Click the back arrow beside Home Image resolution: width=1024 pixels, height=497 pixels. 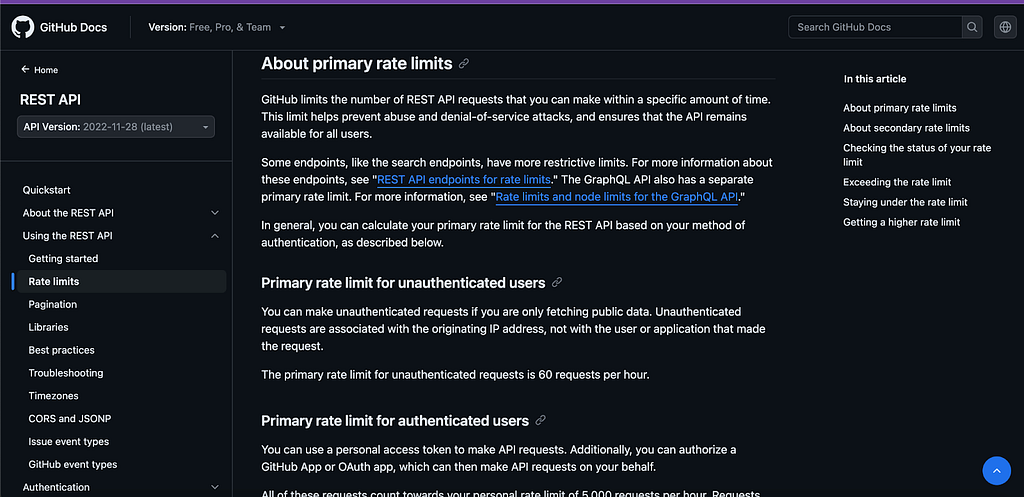(x=25, y=69)
